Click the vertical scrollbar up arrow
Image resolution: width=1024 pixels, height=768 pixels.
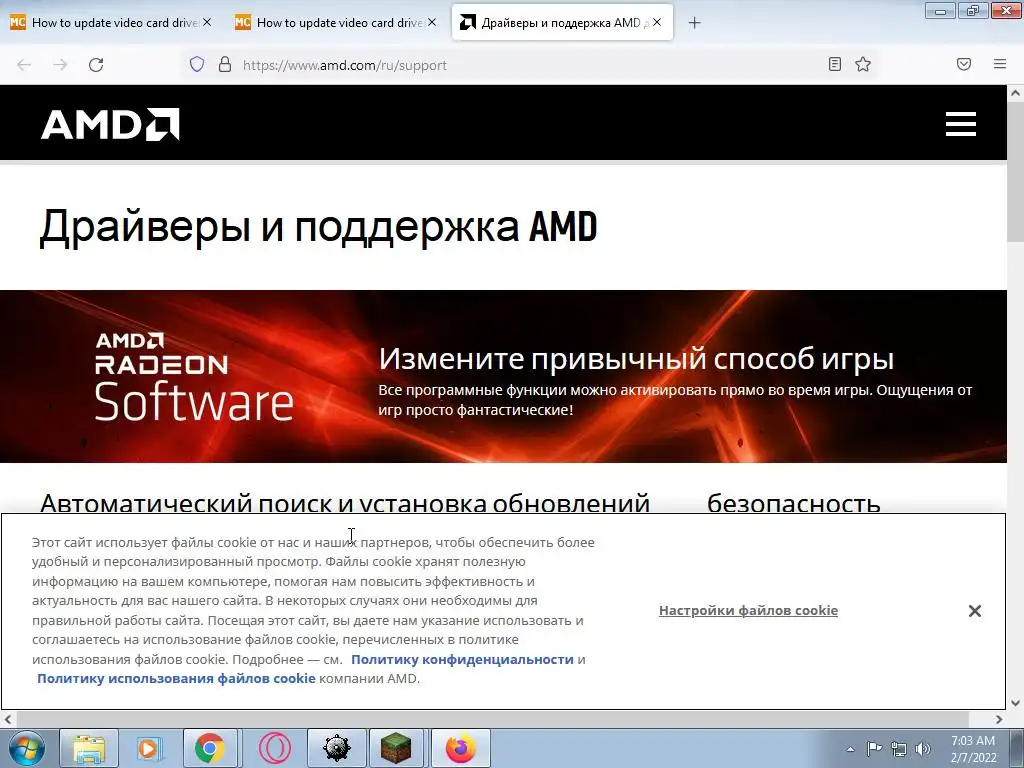1016,93
